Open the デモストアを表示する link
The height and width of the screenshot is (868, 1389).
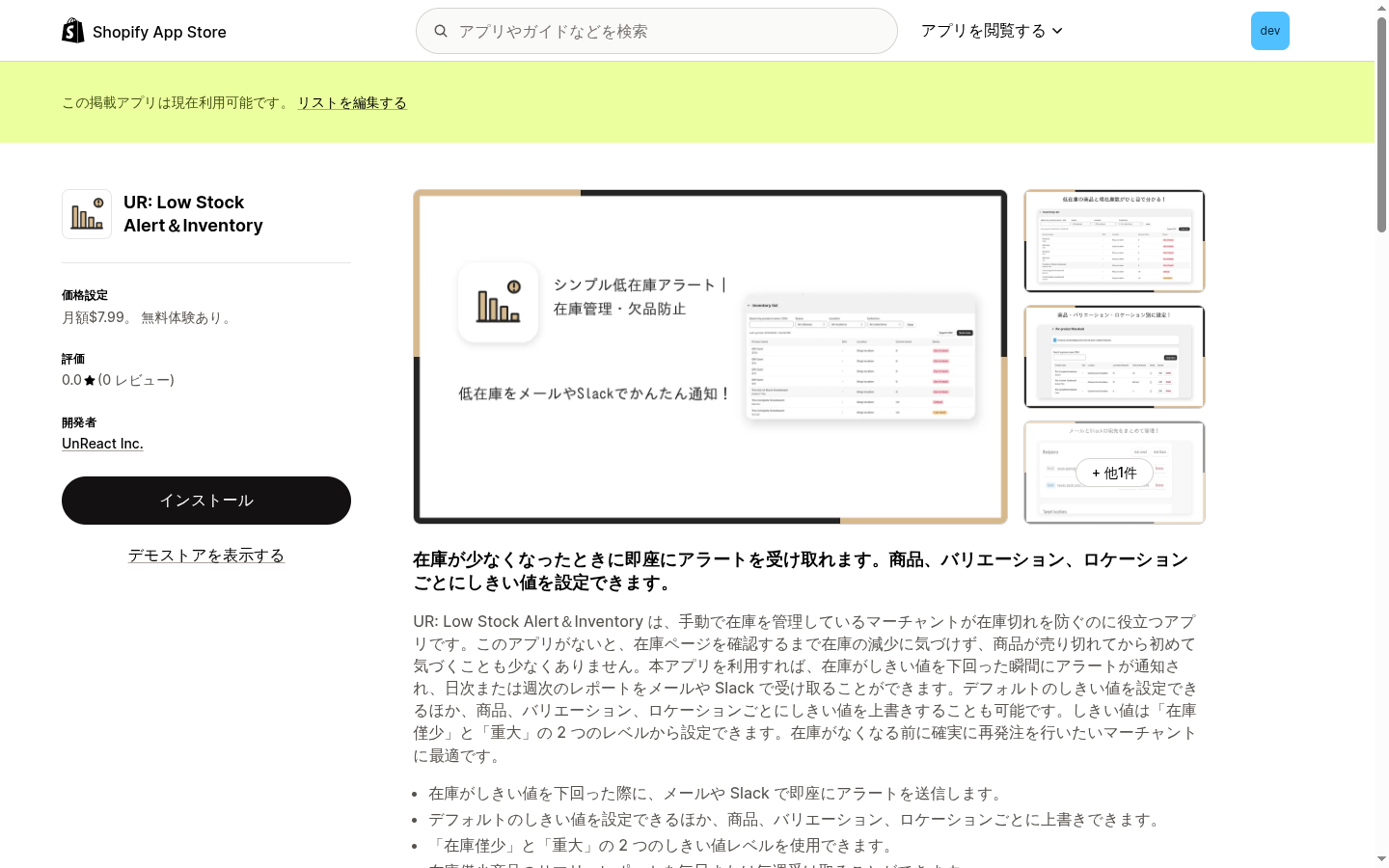pos(206,556)
